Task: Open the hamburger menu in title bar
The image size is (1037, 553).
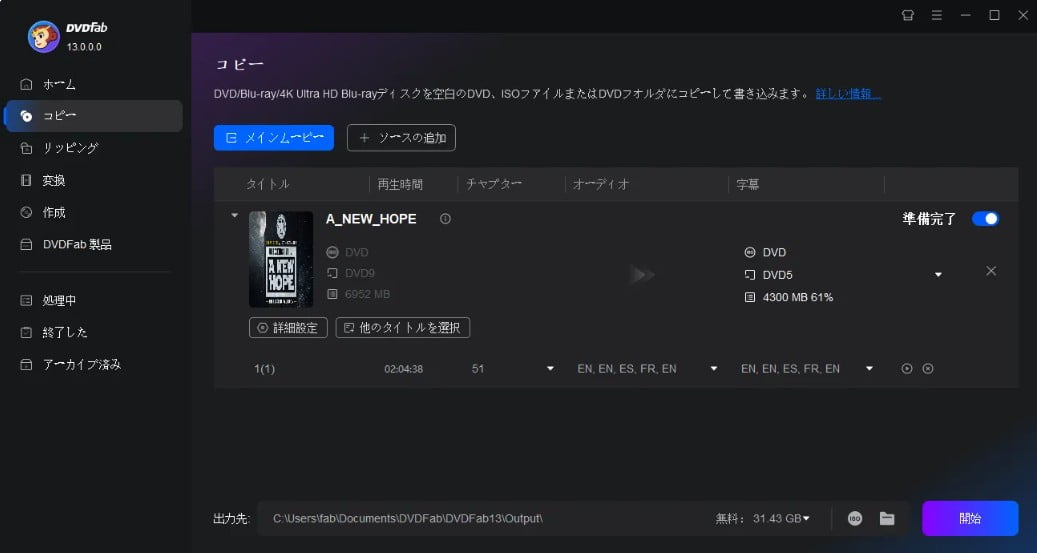Action: point(936,15)
